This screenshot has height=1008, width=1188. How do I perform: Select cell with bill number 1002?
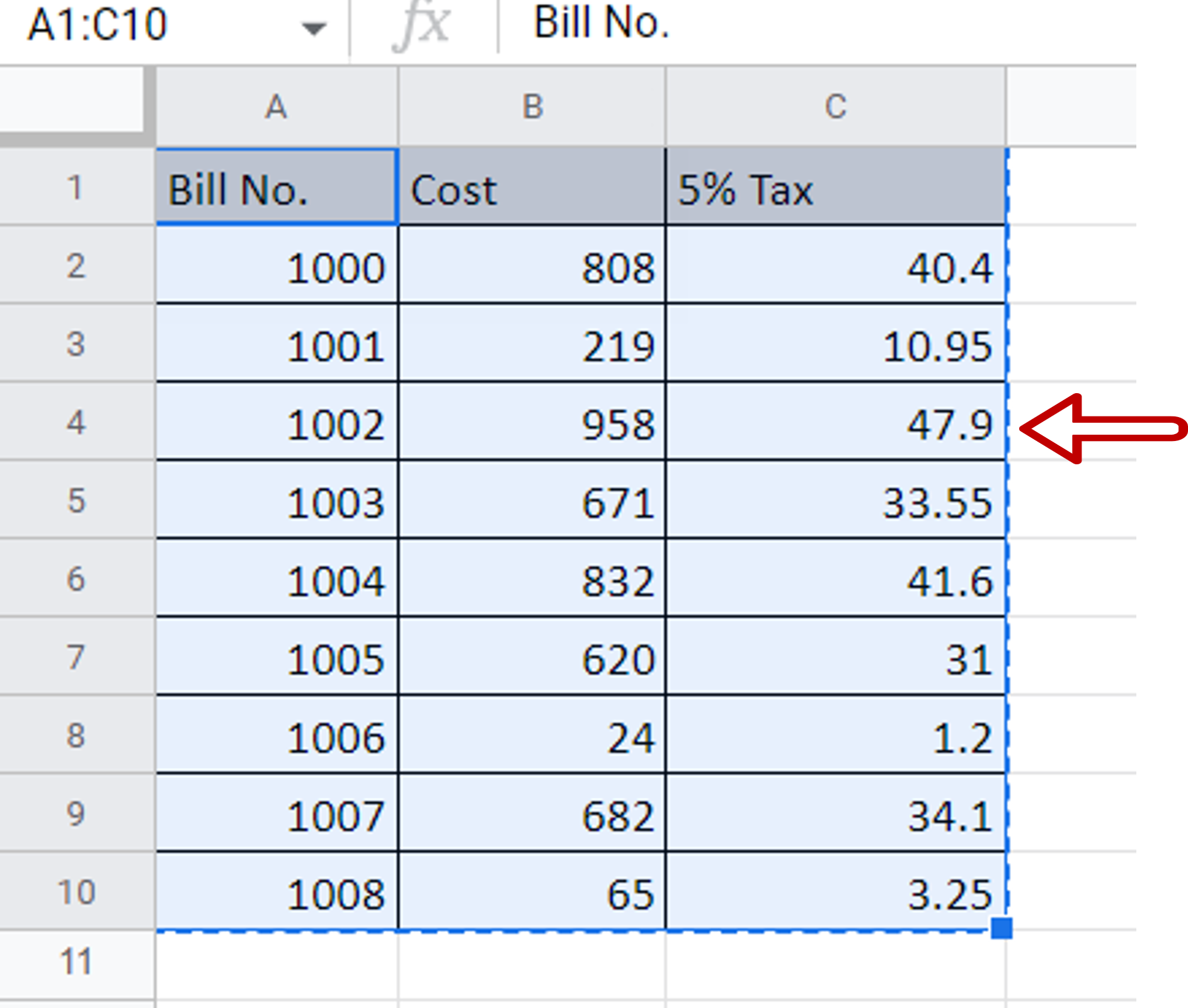pyautogui.click(x=277, y=421)
